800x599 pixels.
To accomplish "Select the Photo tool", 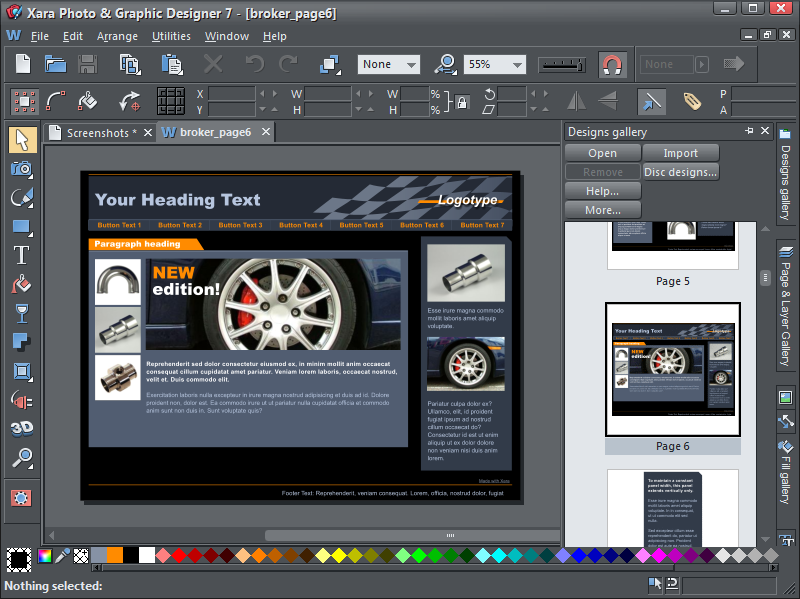I will tap(21, 169).
